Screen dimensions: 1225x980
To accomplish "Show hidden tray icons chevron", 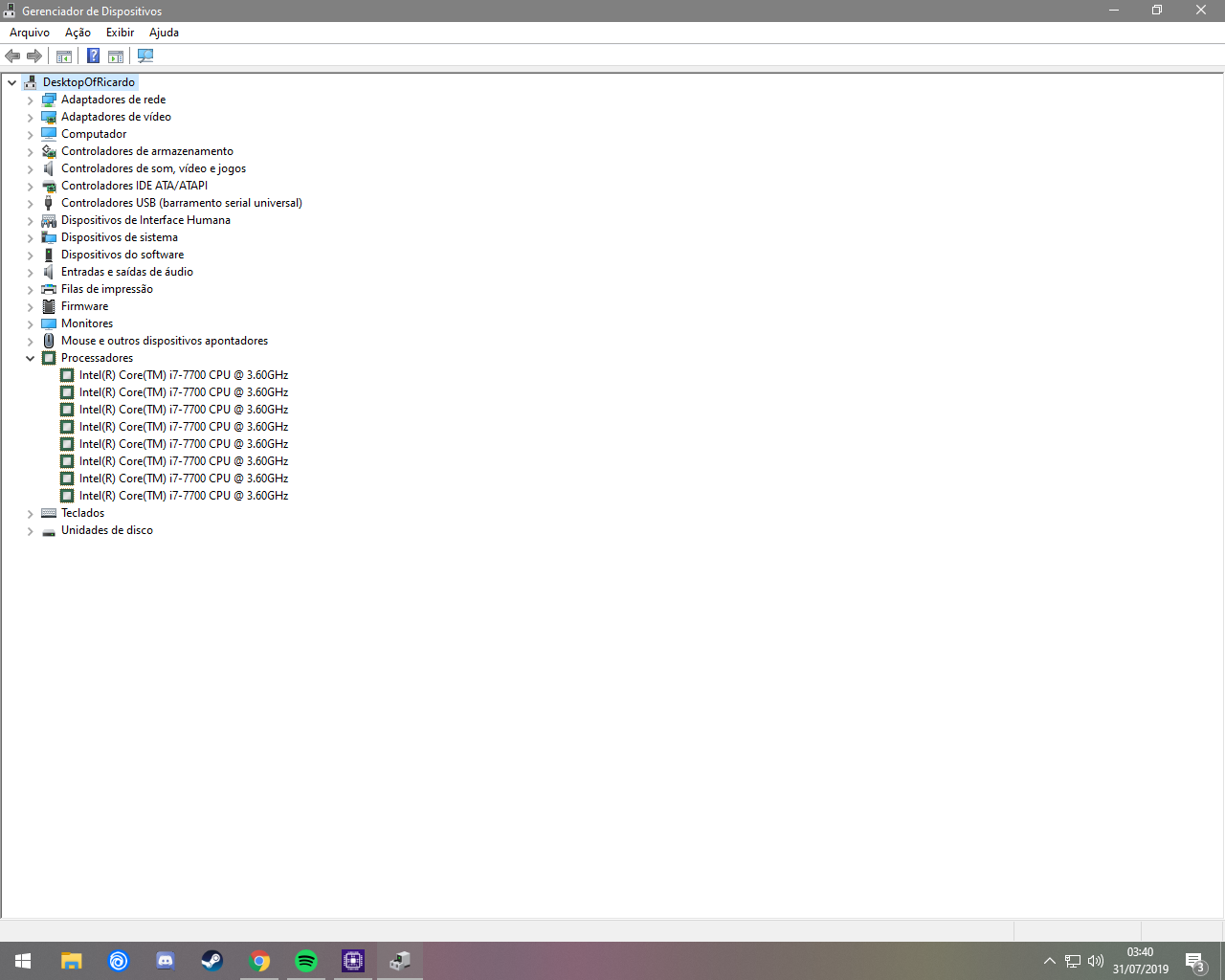I will pos(1050,961).
